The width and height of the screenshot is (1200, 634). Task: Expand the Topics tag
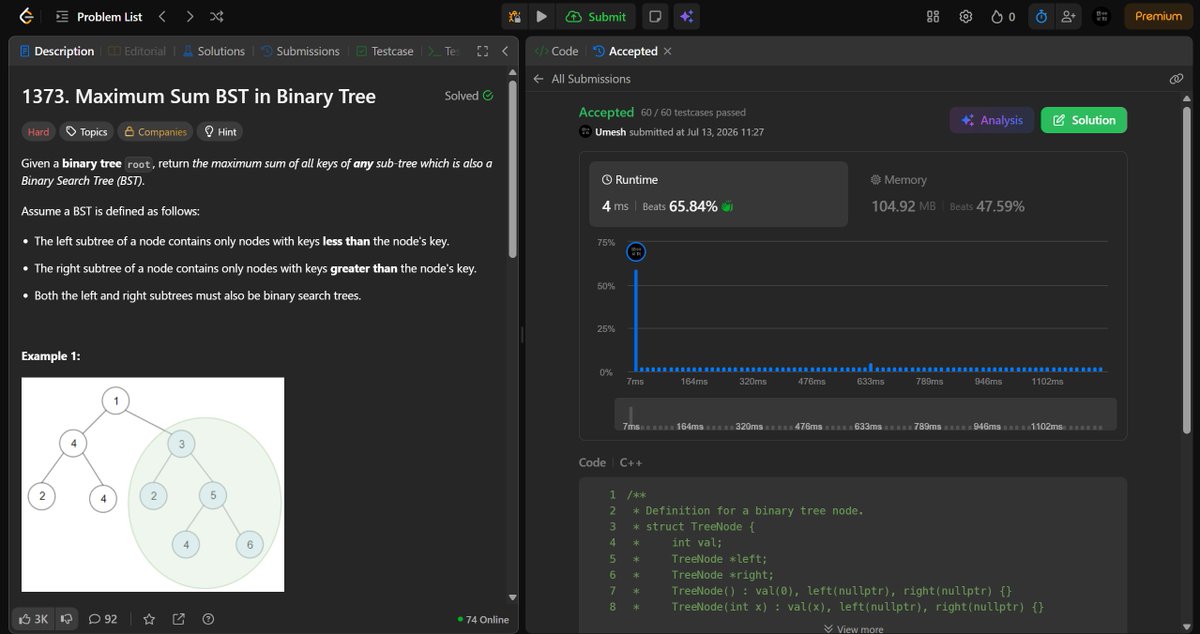(x=85, y=132)
